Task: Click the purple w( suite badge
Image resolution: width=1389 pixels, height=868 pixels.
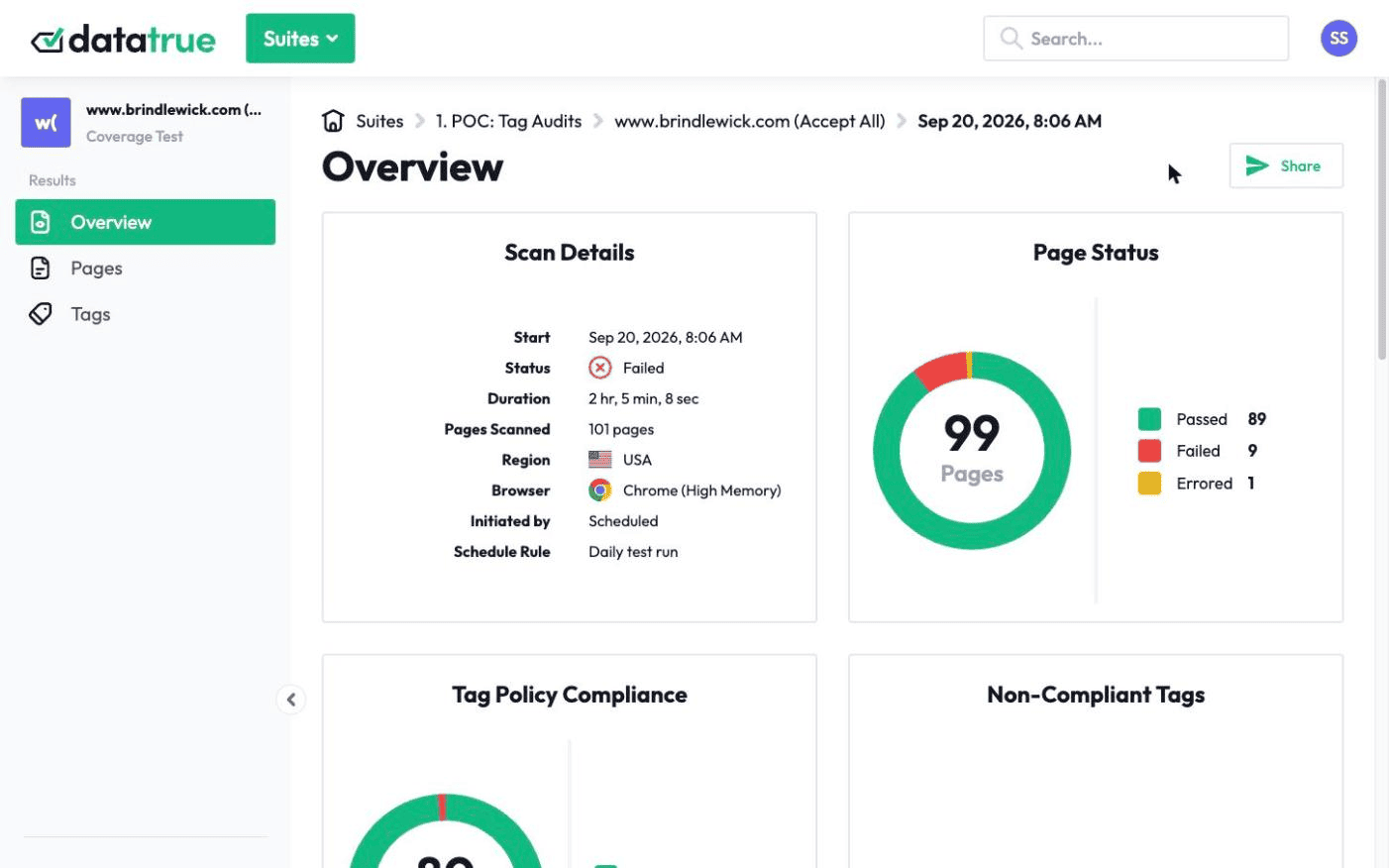Action: point(46,123)
